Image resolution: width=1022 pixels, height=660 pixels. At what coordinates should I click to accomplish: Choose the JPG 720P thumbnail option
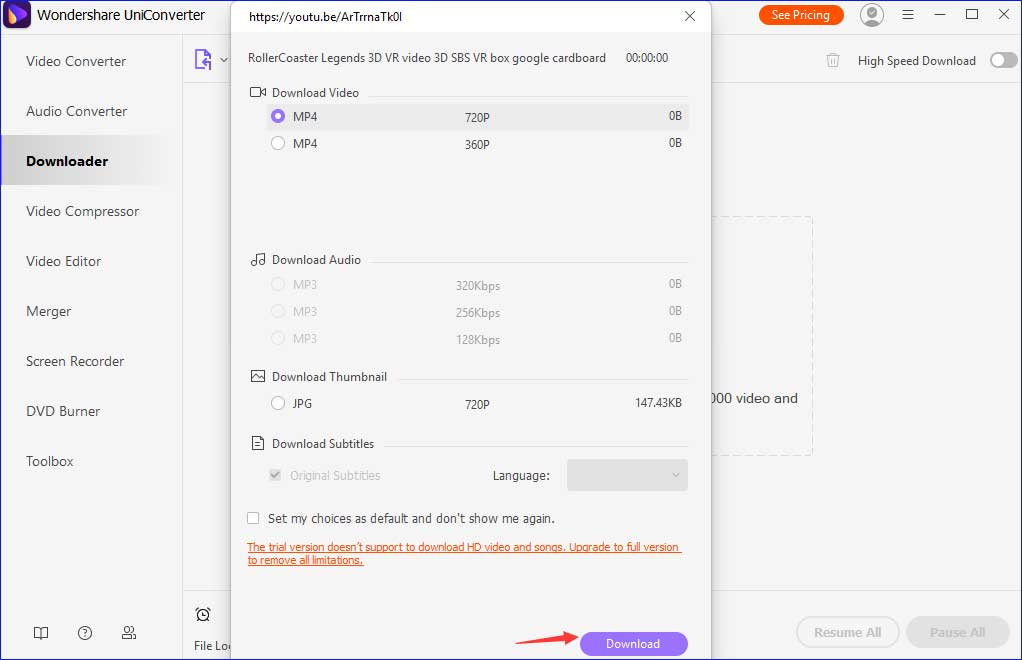(x=277, y=404)
